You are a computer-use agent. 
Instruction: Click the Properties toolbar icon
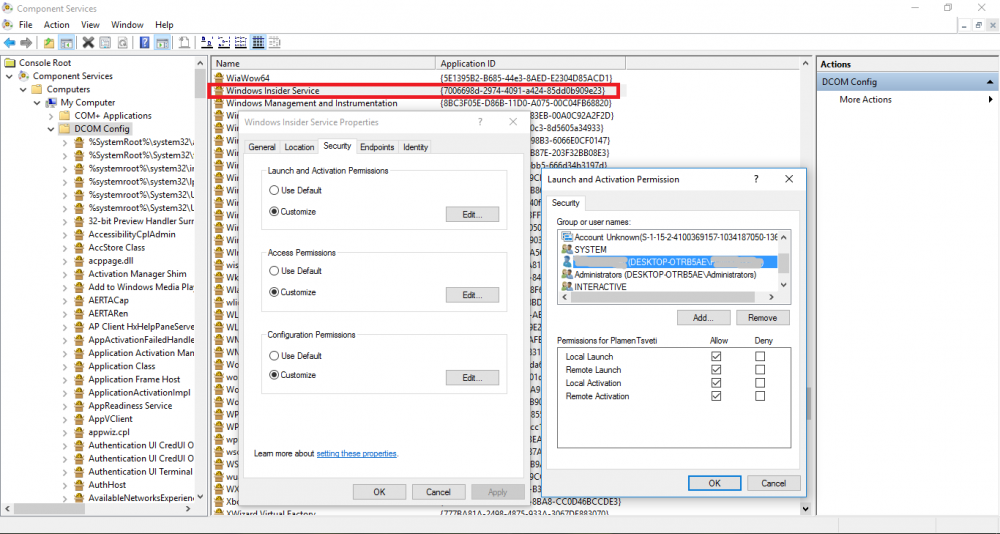105,43
